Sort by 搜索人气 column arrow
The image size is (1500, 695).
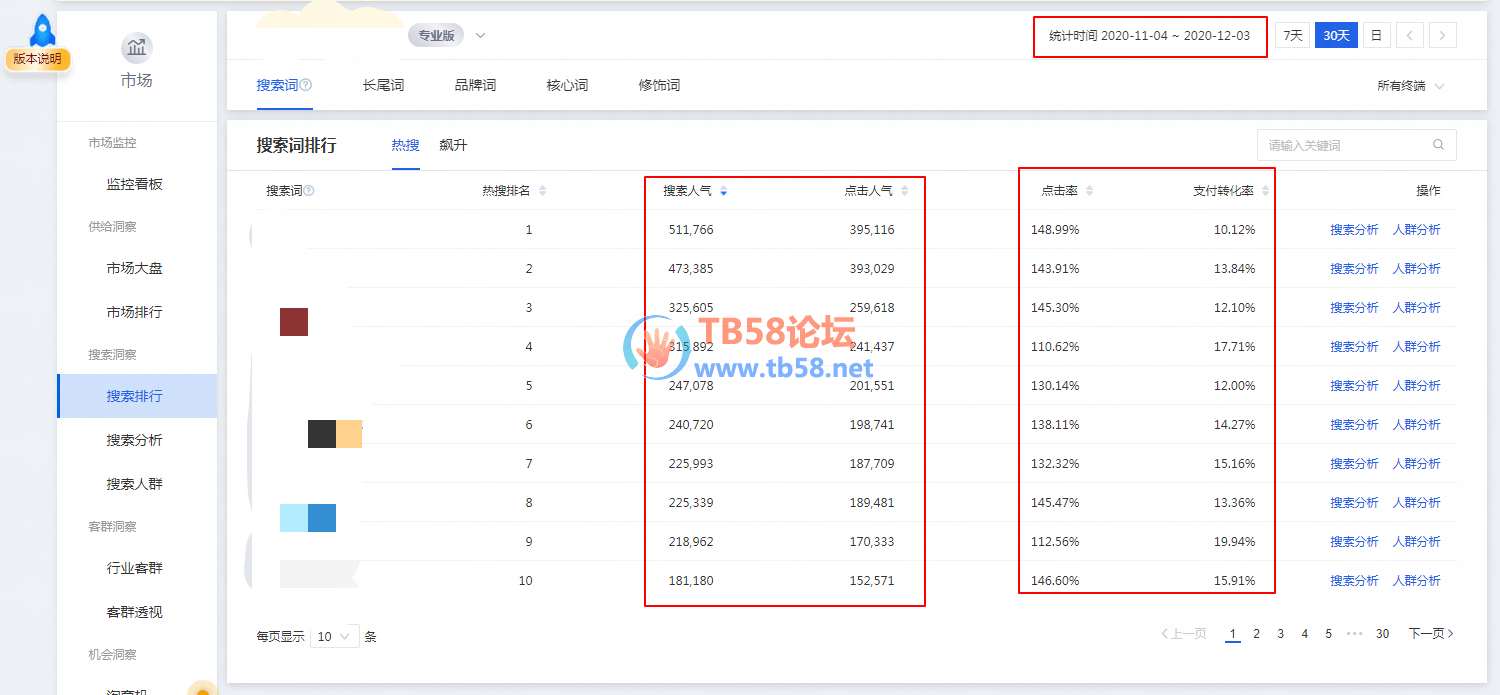point(723,191)
